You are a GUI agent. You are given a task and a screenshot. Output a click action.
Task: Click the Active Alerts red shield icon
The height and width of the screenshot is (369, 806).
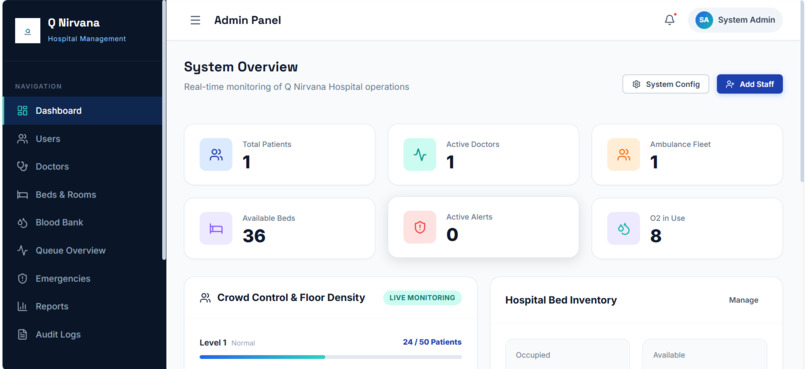tap(420, 227)
